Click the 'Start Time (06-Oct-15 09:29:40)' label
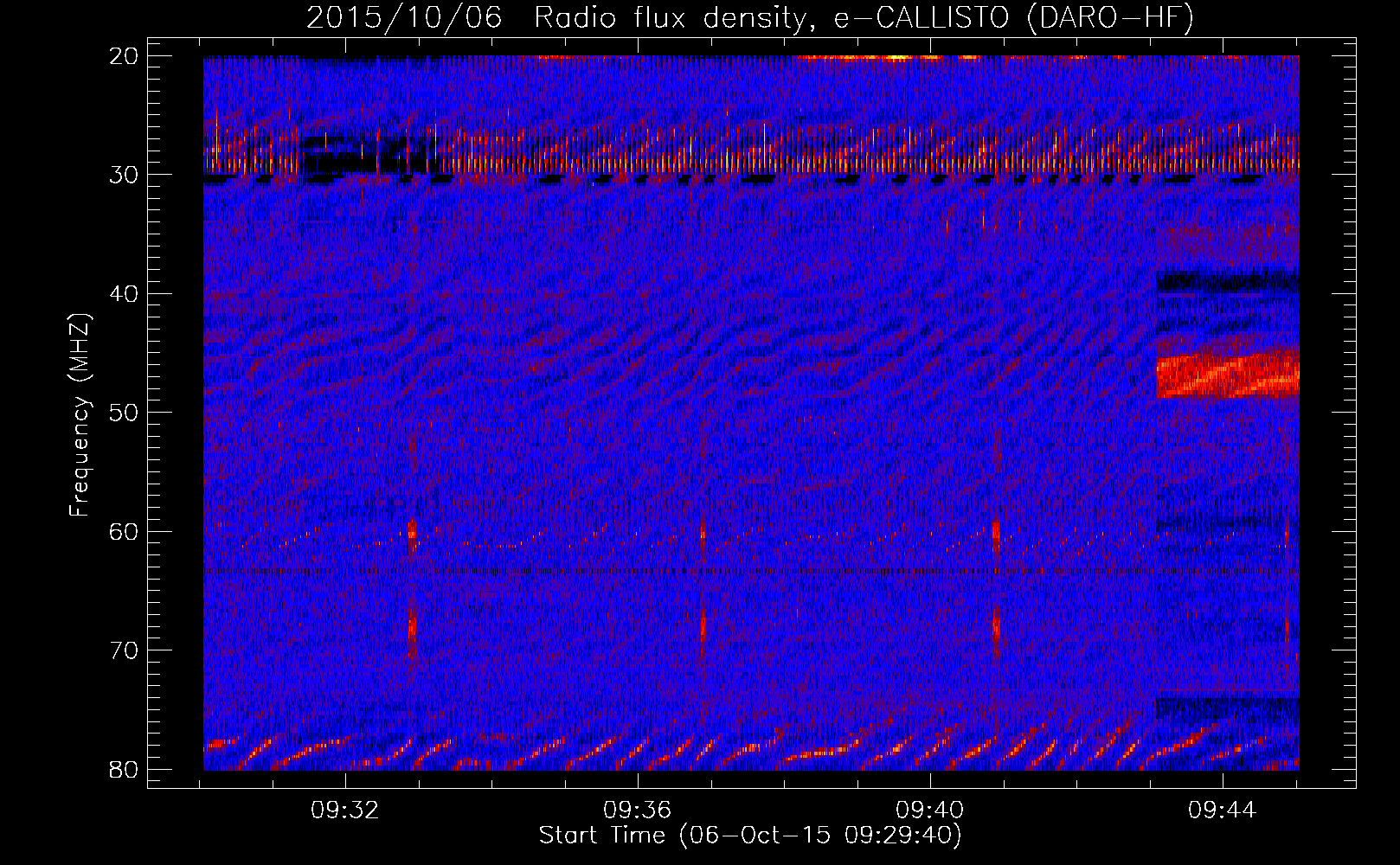Viewport: 1400px width, 865px height. pyautogui.click(x=750, y=836)
